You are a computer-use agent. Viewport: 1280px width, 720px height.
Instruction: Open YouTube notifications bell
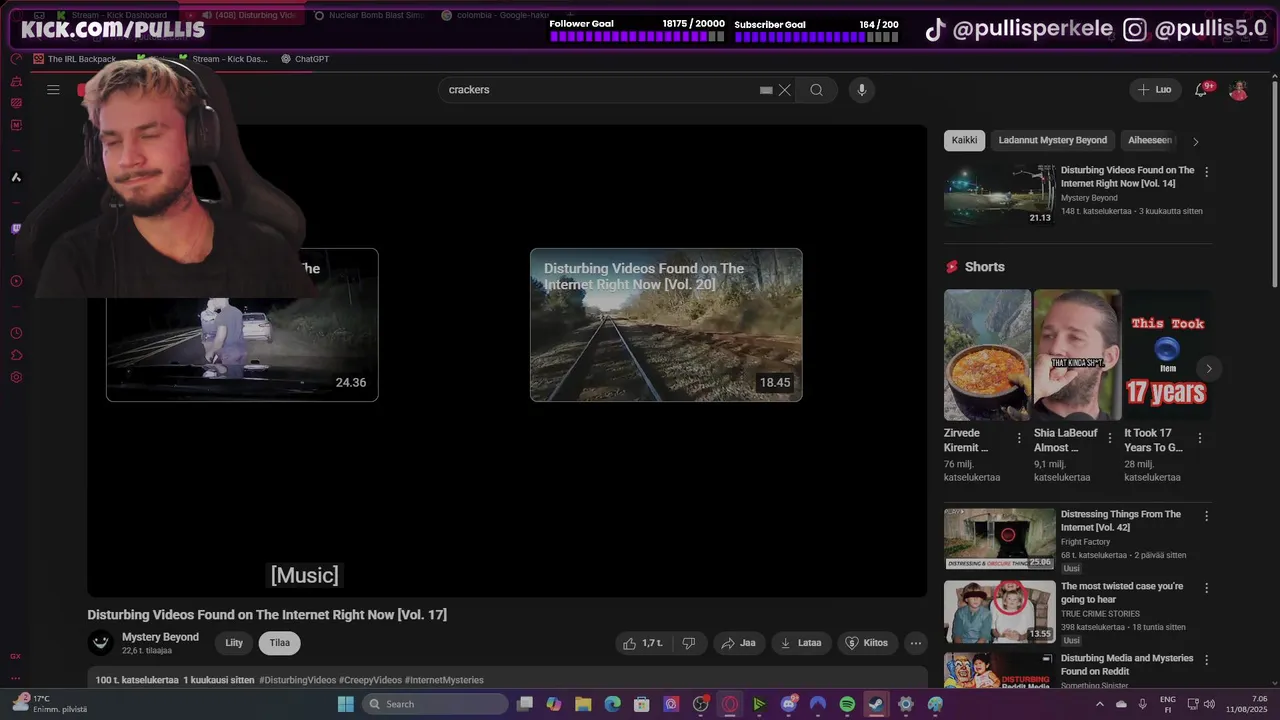[x=1201, y=90]
